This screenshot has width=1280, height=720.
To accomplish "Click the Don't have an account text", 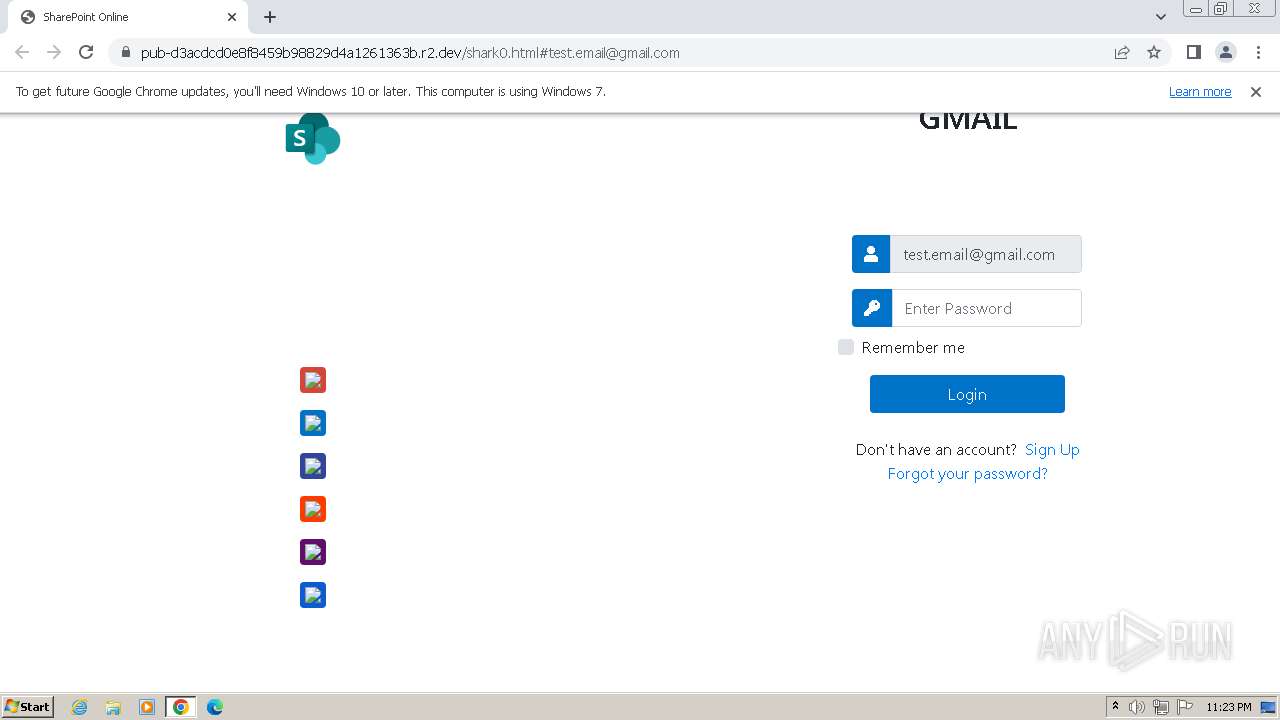I will click(x=936, y=450).
